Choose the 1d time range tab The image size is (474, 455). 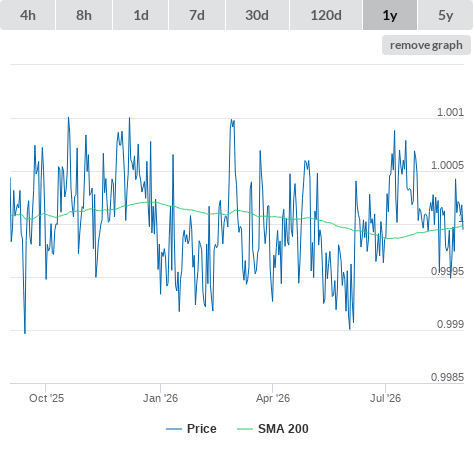tap(141, 15)
